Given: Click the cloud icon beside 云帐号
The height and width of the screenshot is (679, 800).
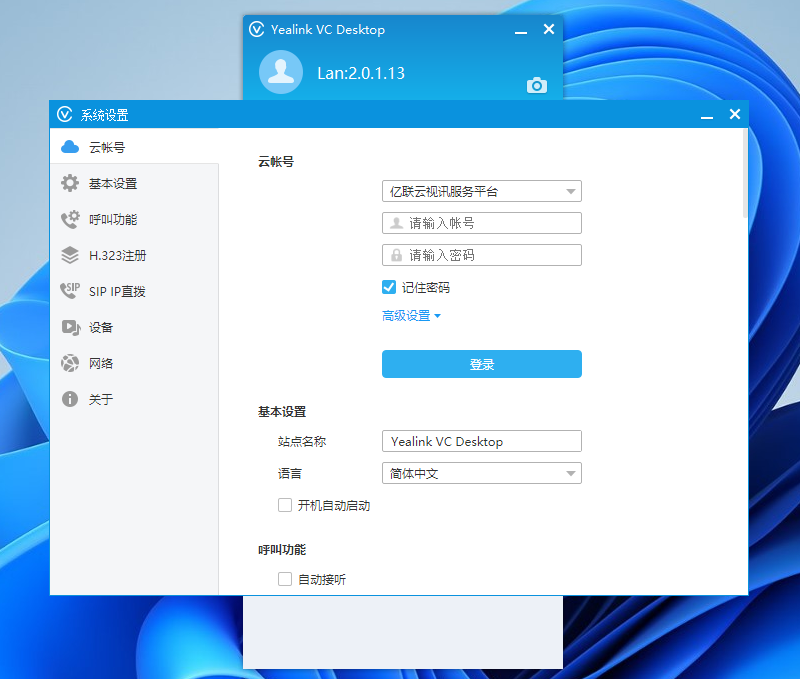Looking at the screenshot, I should point(70,147).
